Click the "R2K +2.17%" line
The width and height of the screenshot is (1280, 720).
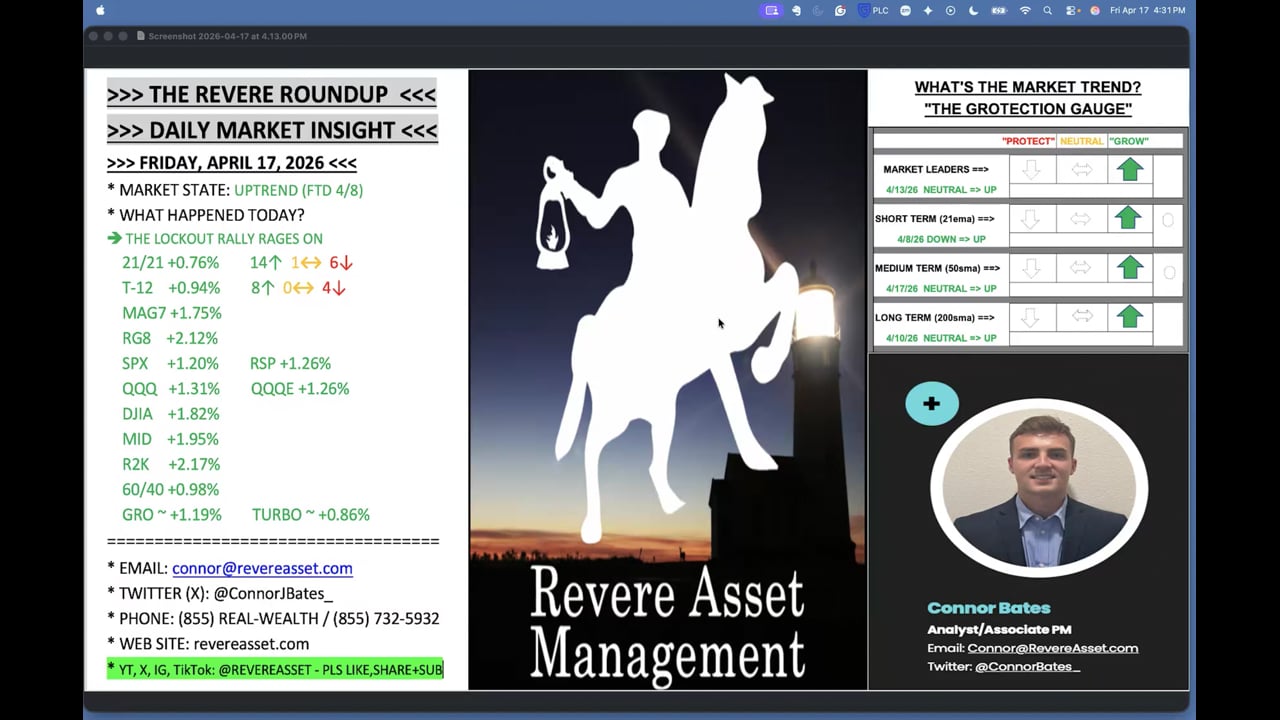click(x=170, y=464)
